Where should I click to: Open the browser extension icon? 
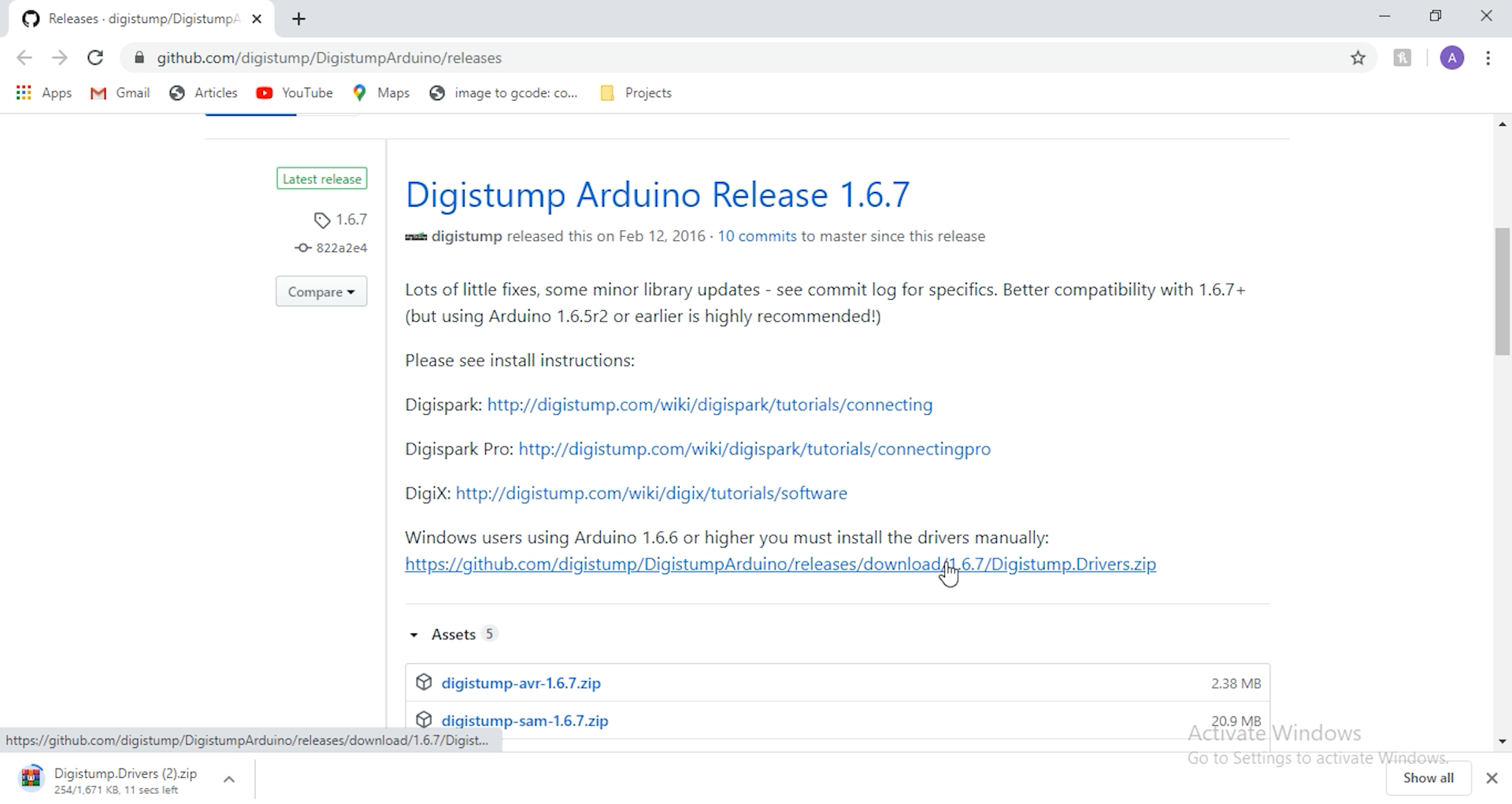(1403, 57)
